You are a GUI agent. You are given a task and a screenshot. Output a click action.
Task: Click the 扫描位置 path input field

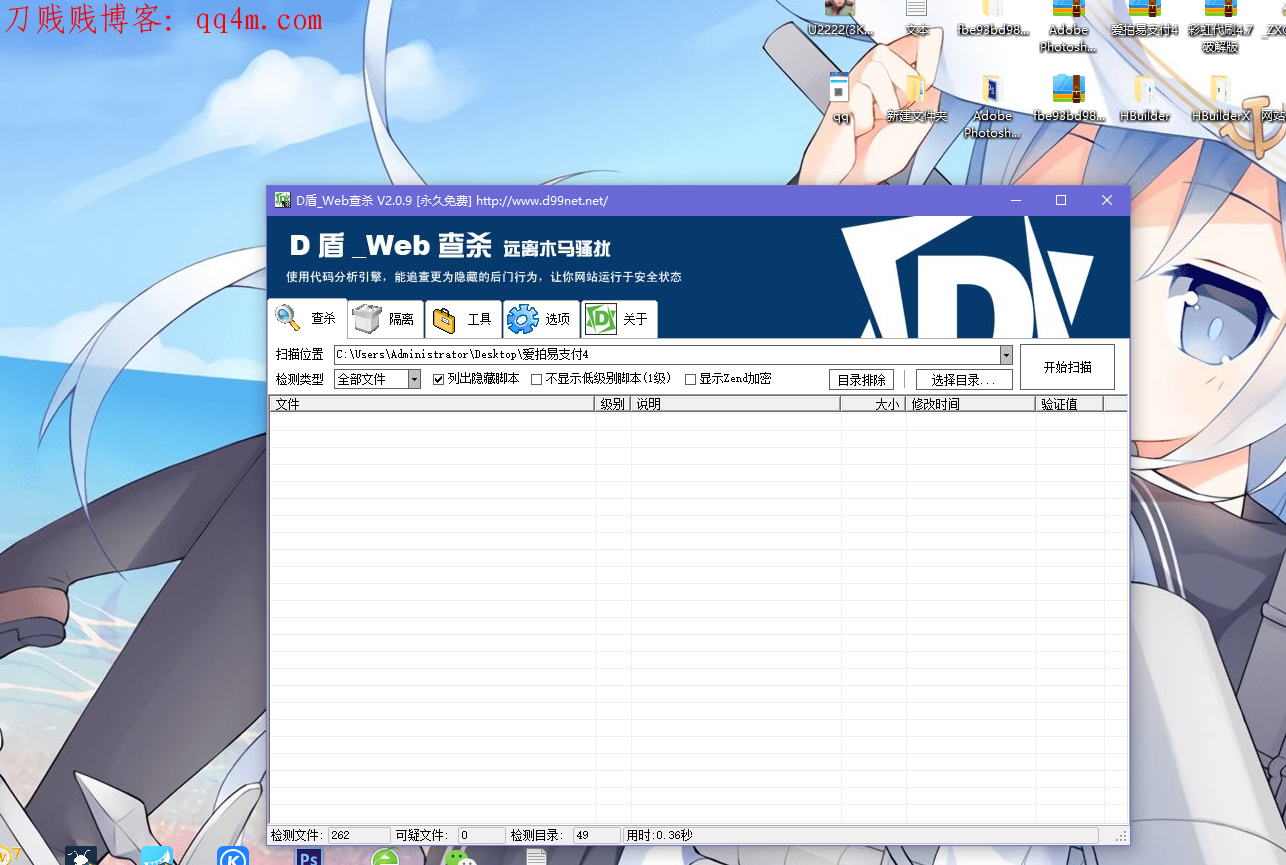click(x=666, y=355)
